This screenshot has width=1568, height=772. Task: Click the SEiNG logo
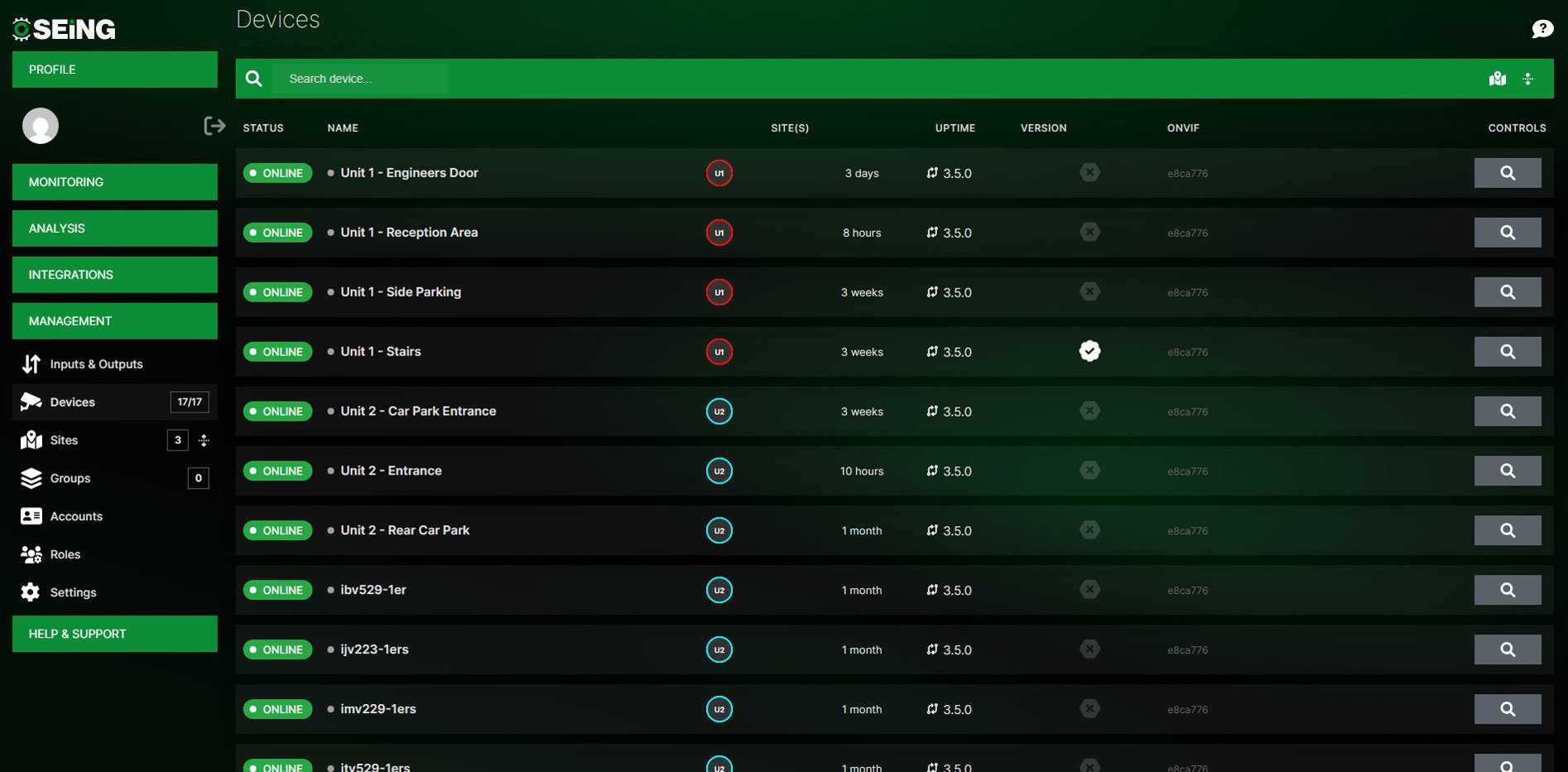(64, 29)
